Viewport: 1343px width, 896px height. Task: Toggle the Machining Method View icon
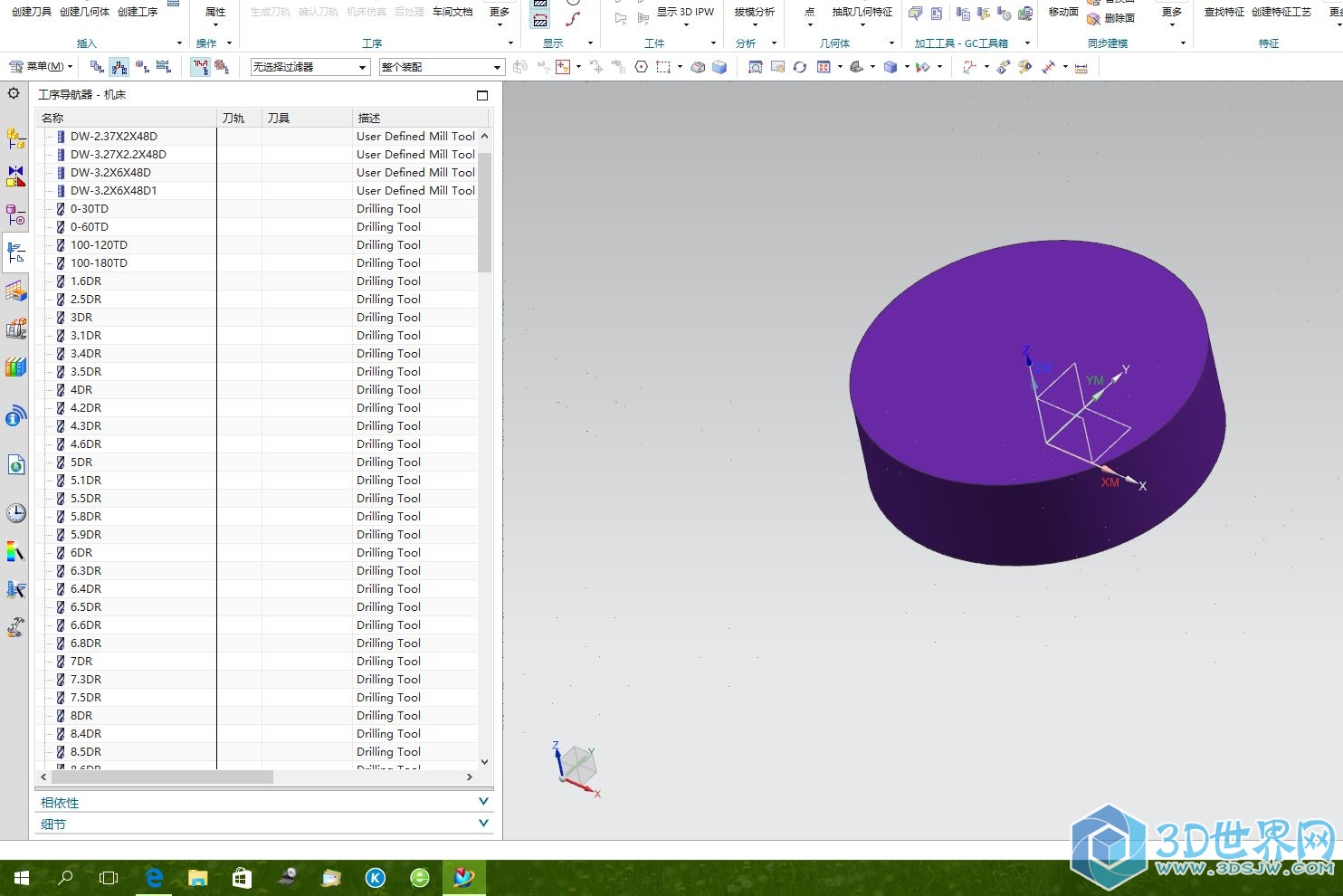(x=164, y=67)
